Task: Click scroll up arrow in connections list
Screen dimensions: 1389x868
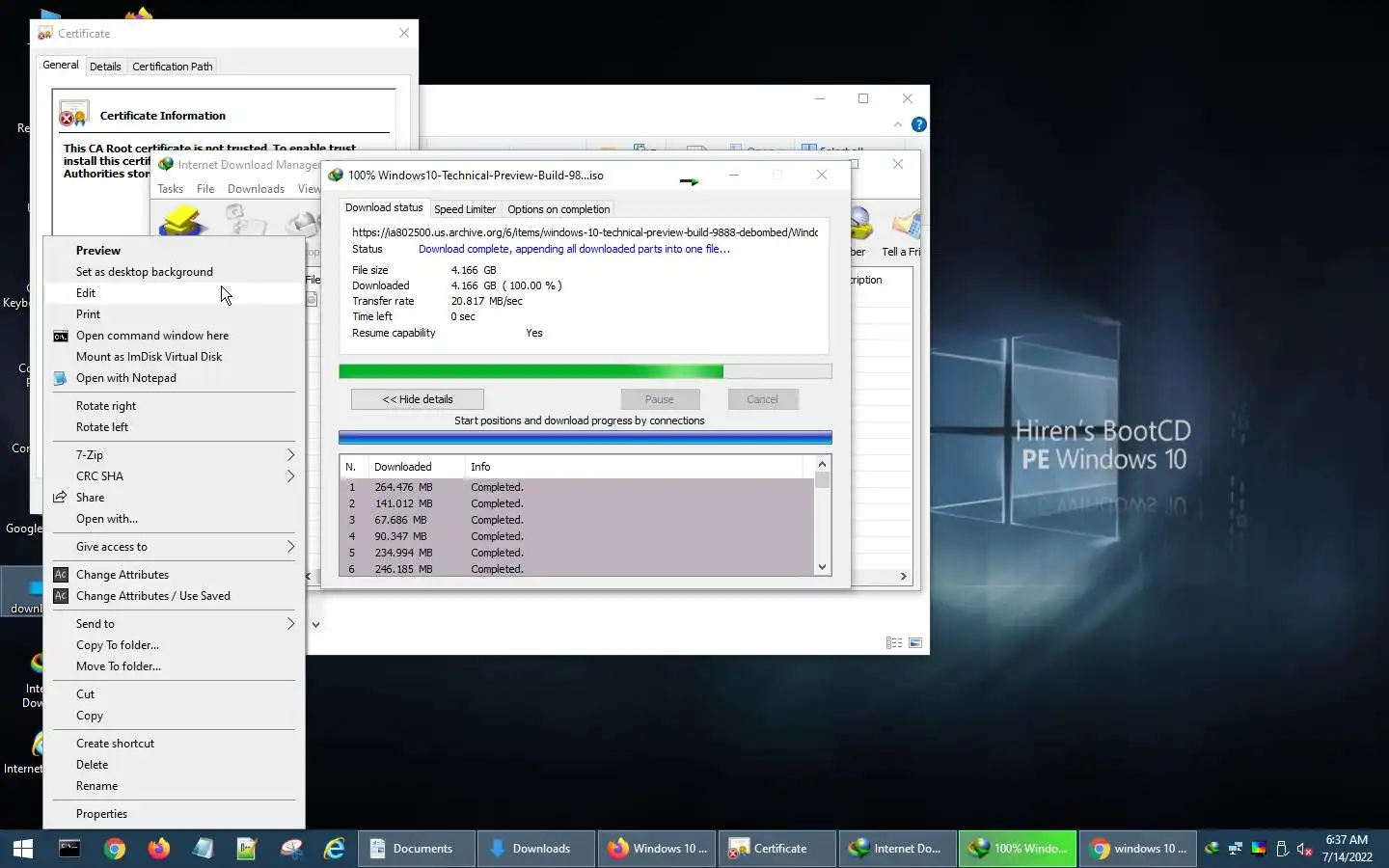Action: click(823, 464)
